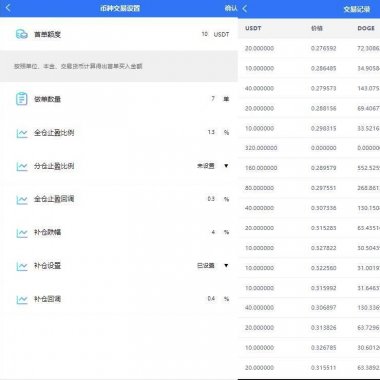Click the USDT unit next to 首单额度 value

point(221,34)
